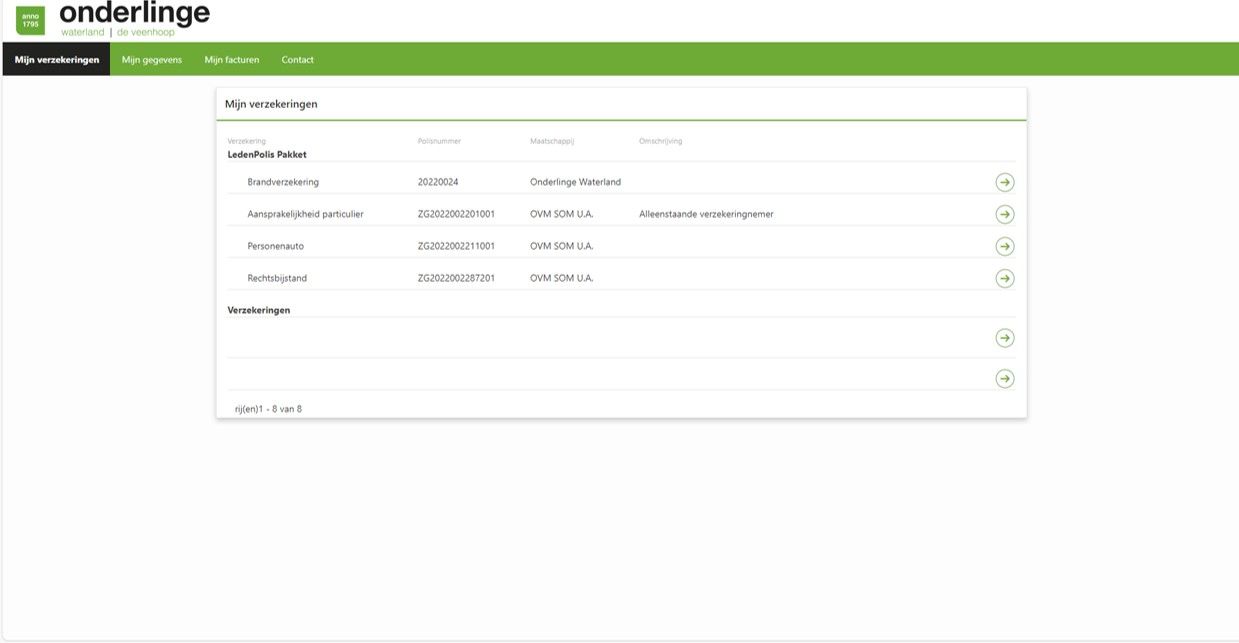Click the 'onderlinge' brand name logo text
This screenshot has width=1239, height=643.
[135, 14]
